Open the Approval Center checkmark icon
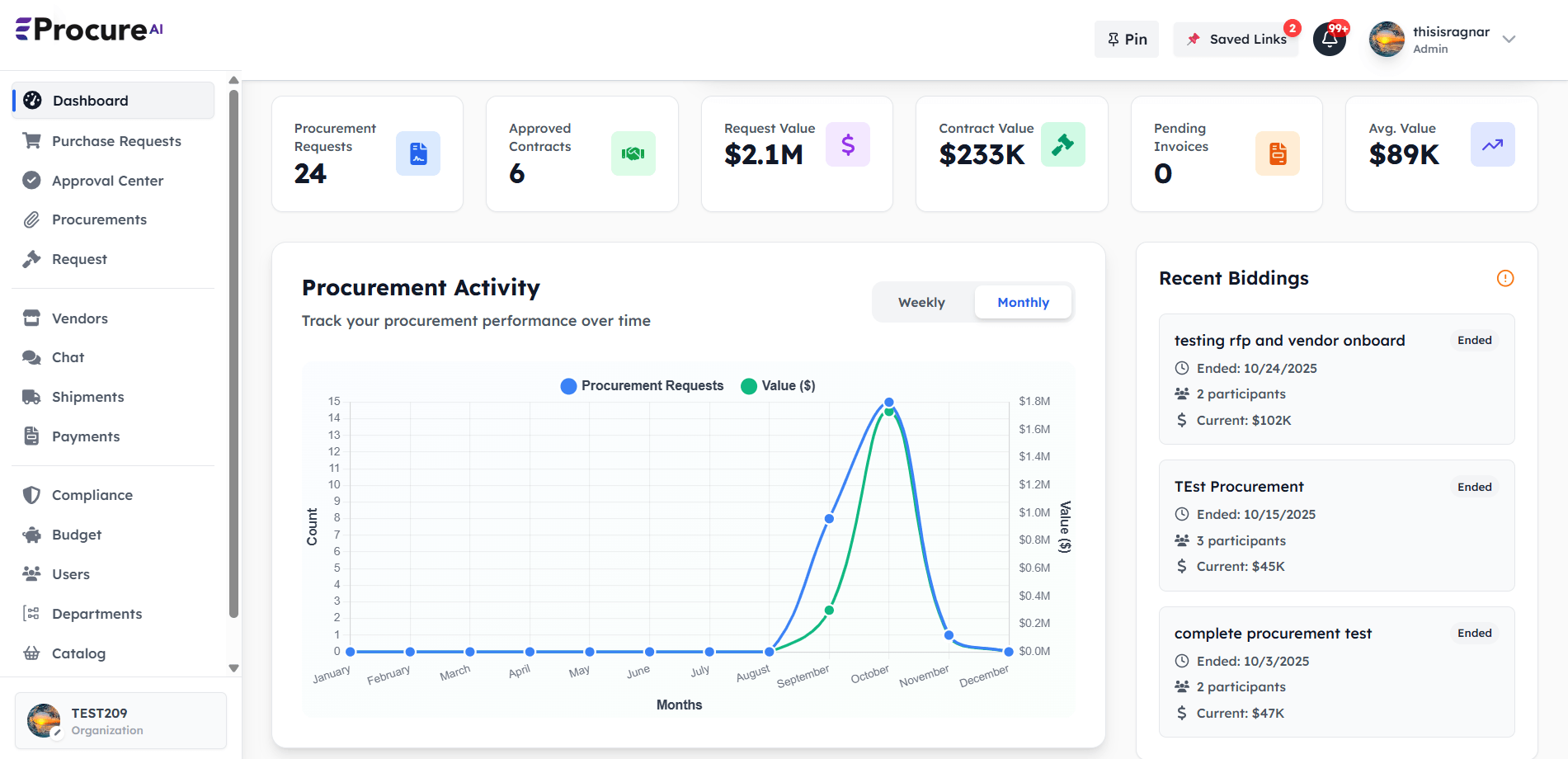Screen dimensions: 1568x759 (x=31, y=180)
